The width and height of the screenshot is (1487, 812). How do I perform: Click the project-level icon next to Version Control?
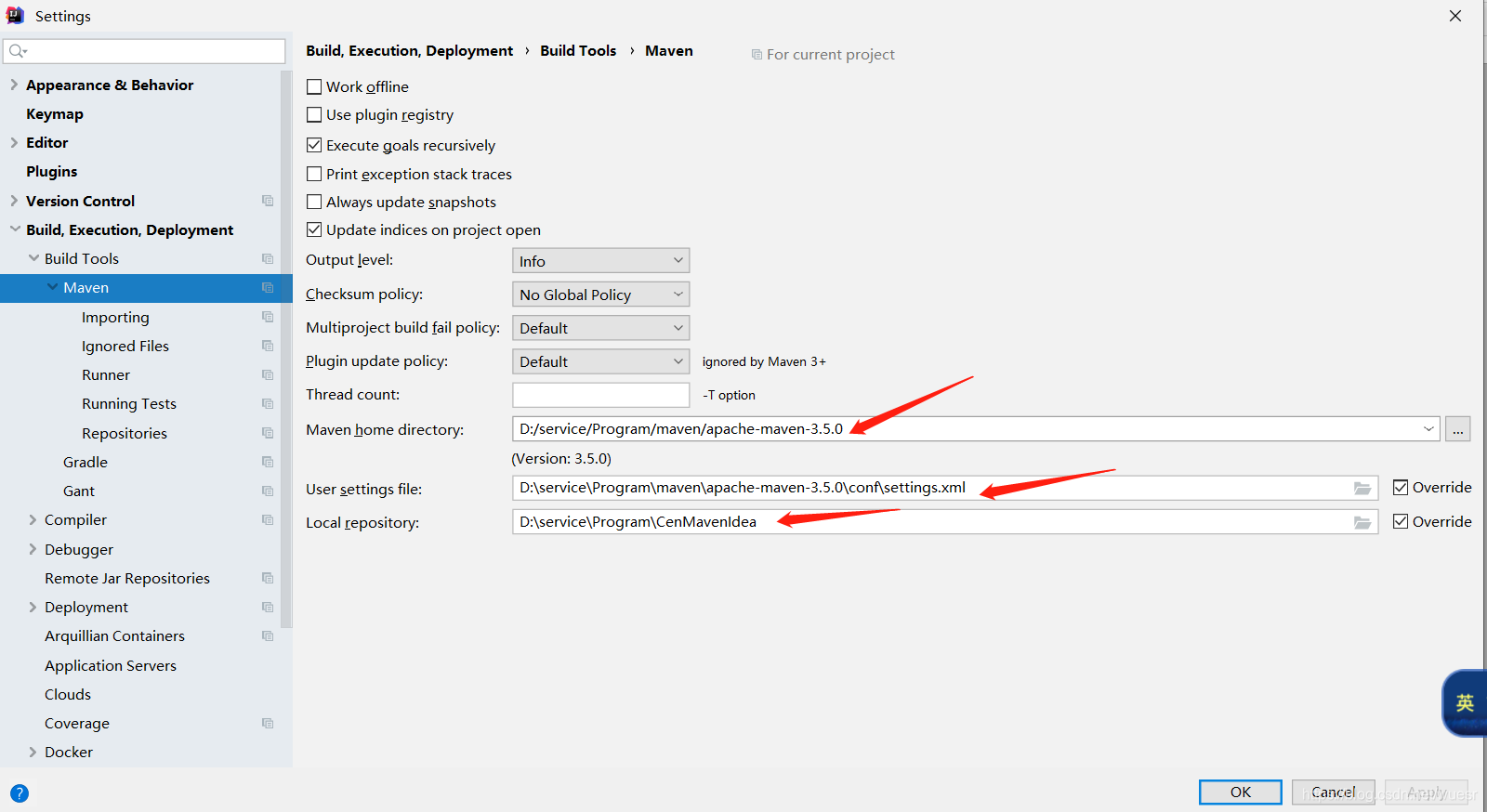(x=268, y=201)
